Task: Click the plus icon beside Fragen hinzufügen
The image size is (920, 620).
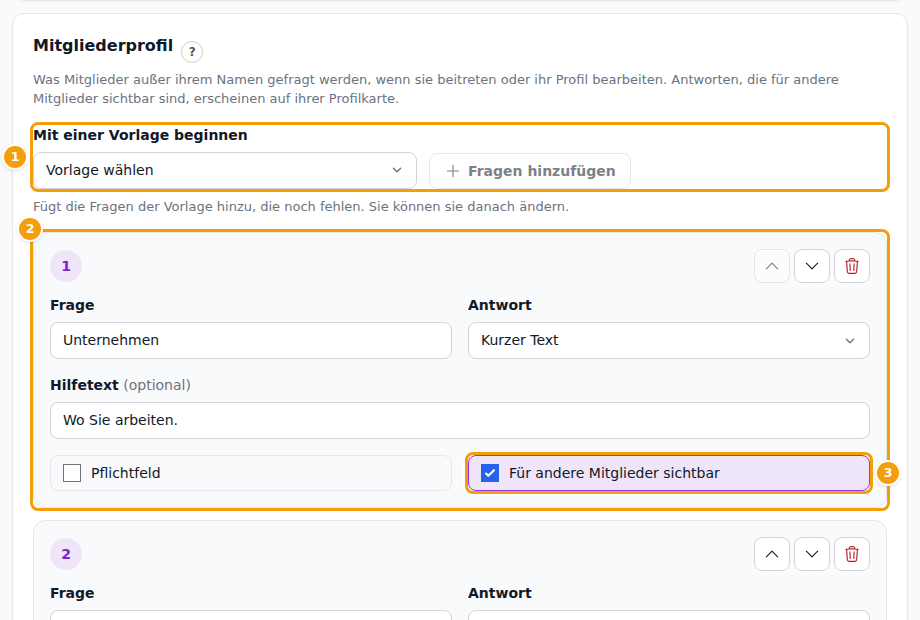Action: [452, 171]
